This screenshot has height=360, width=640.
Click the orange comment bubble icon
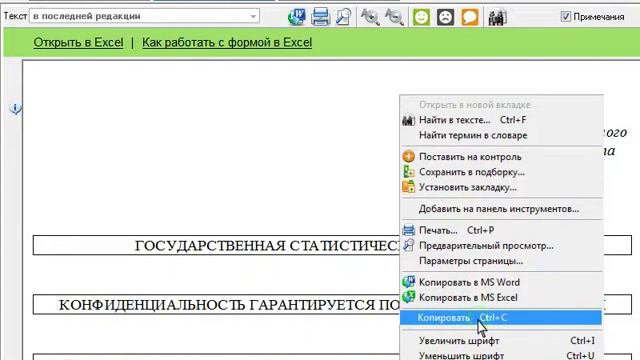[470, 17]
